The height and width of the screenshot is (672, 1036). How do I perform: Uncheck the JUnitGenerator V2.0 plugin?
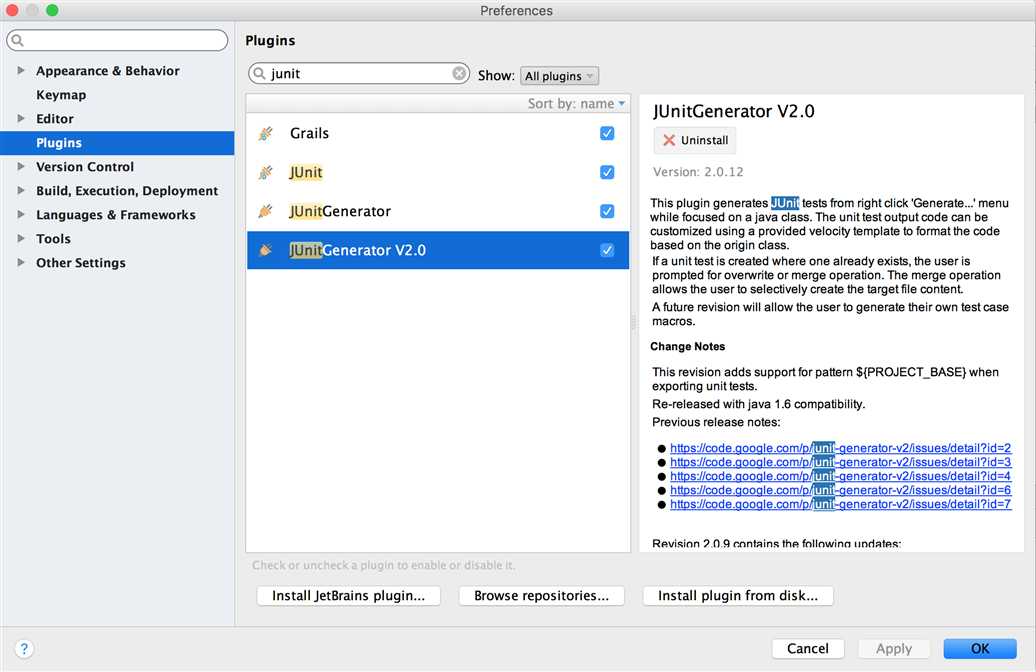point(607,250)
